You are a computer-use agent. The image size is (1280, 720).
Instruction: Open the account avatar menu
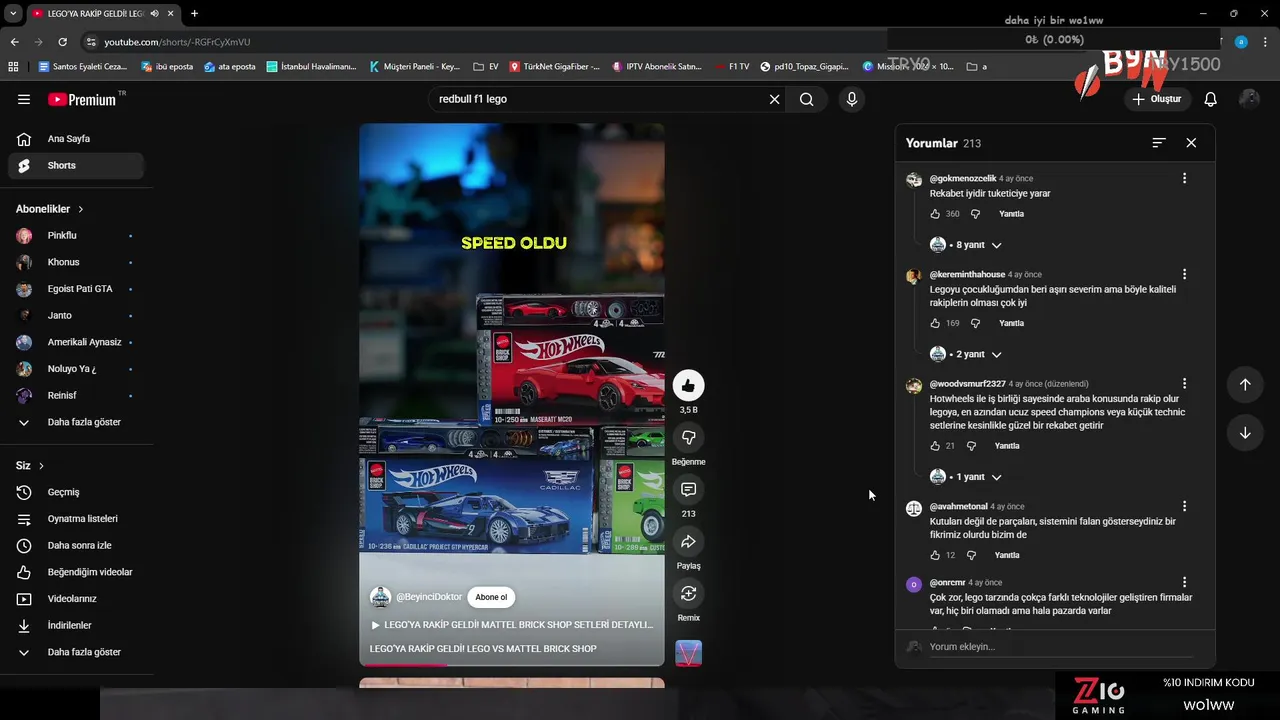[1249, 99]
